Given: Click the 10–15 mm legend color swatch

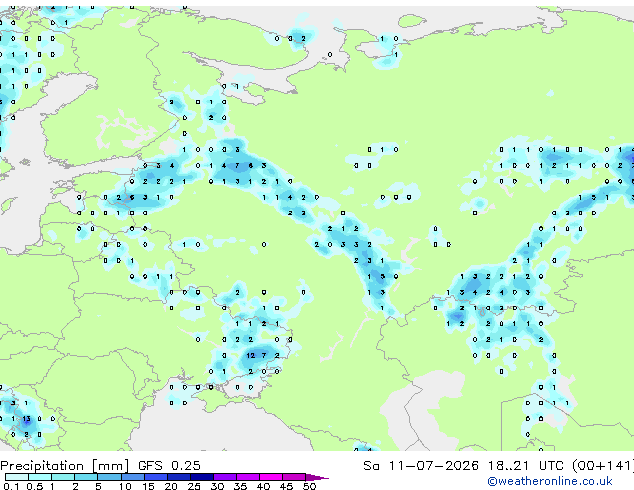Looking at the screenshot, I should point(132,477).
